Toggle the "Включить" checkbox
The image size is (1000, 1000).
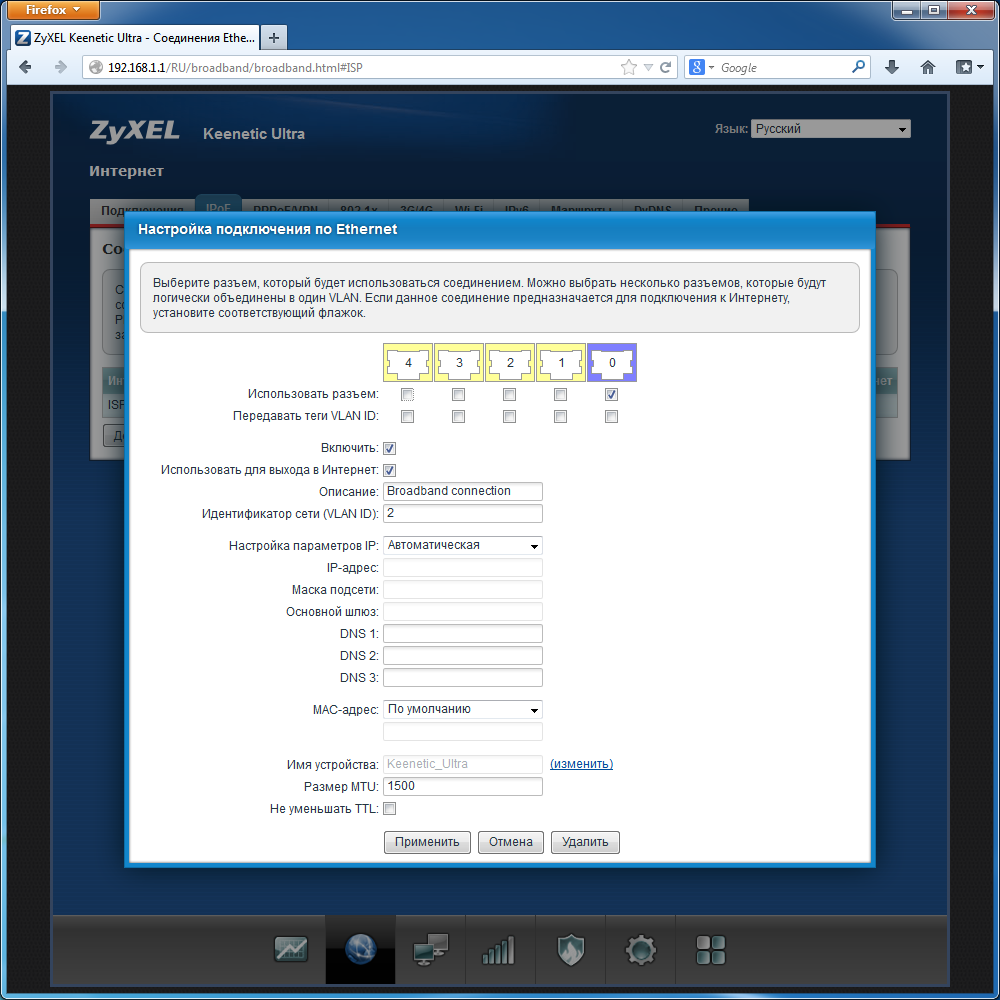(x=390, y=449)
